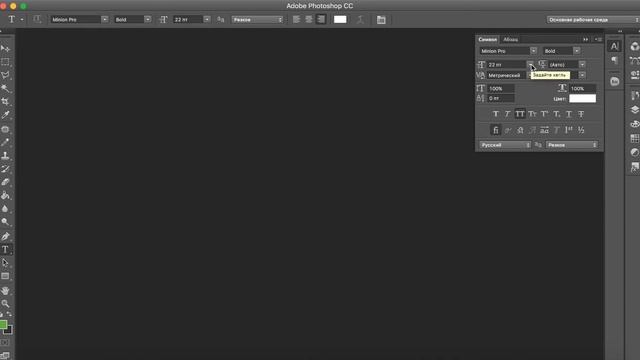Toggle Faux Italic in Character panel
This screenshot has height=360, width=640.
coord(507,114)
